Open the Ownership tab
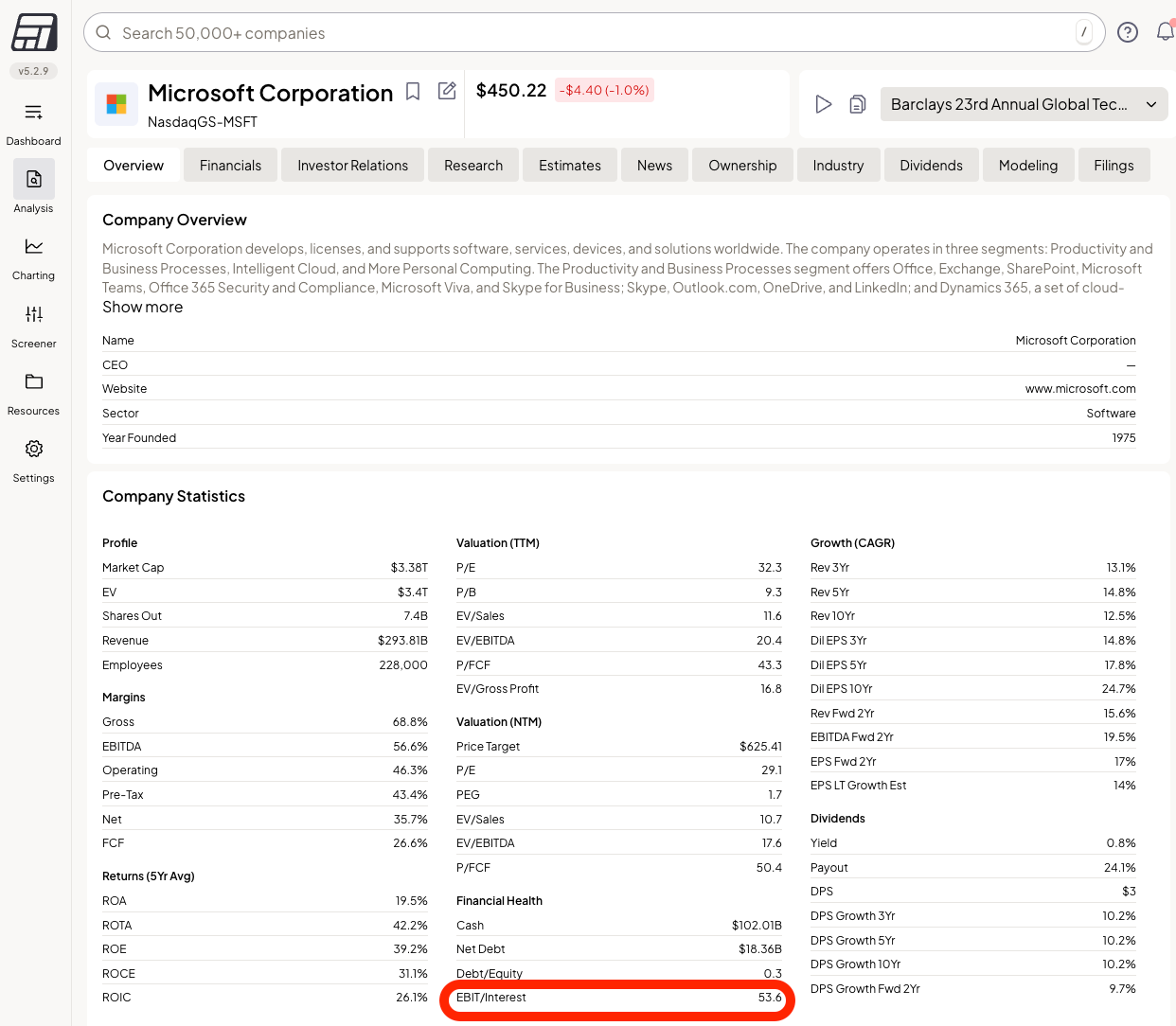Image resolution: width=1176 pixels, height=1026 pixels. coord(743,165)
